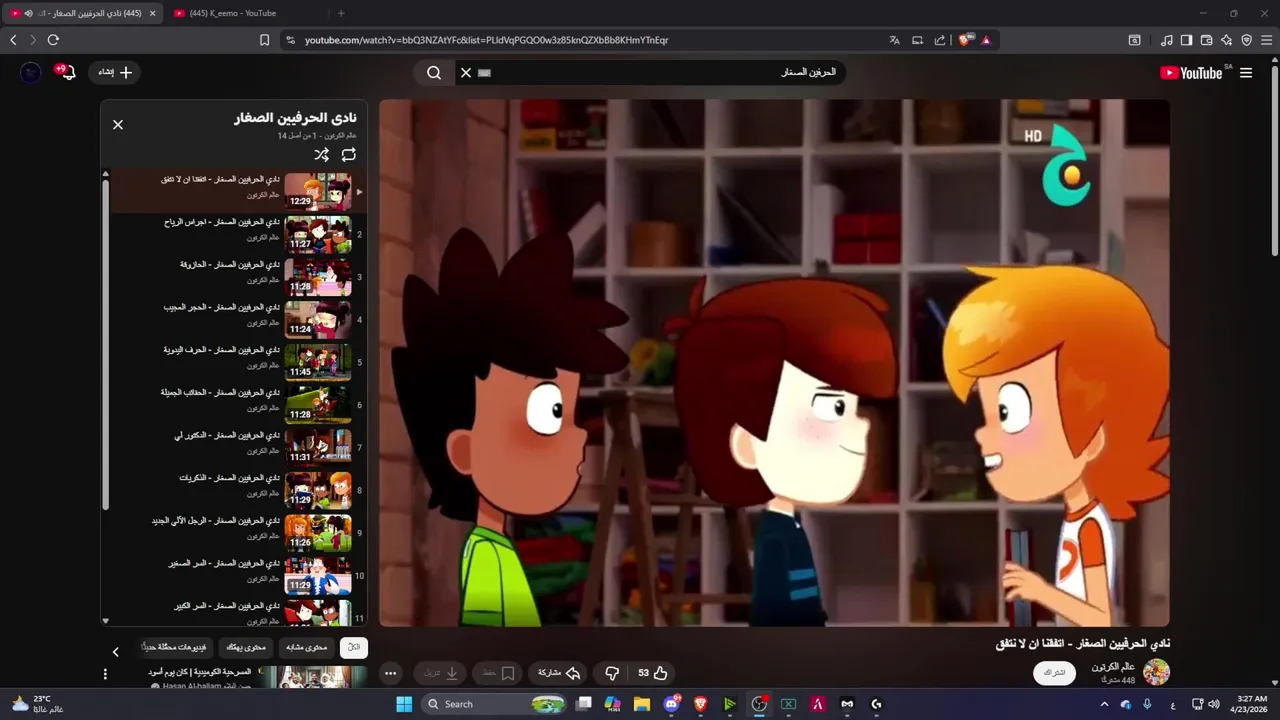
Task: Play playlist video اجراس الرياح
Action: [x=236, y=234]
